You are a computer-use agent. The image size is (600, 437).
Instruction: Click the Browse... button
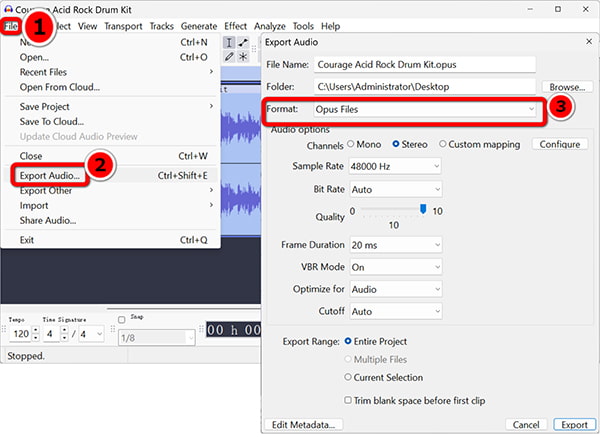pos(567,87)
